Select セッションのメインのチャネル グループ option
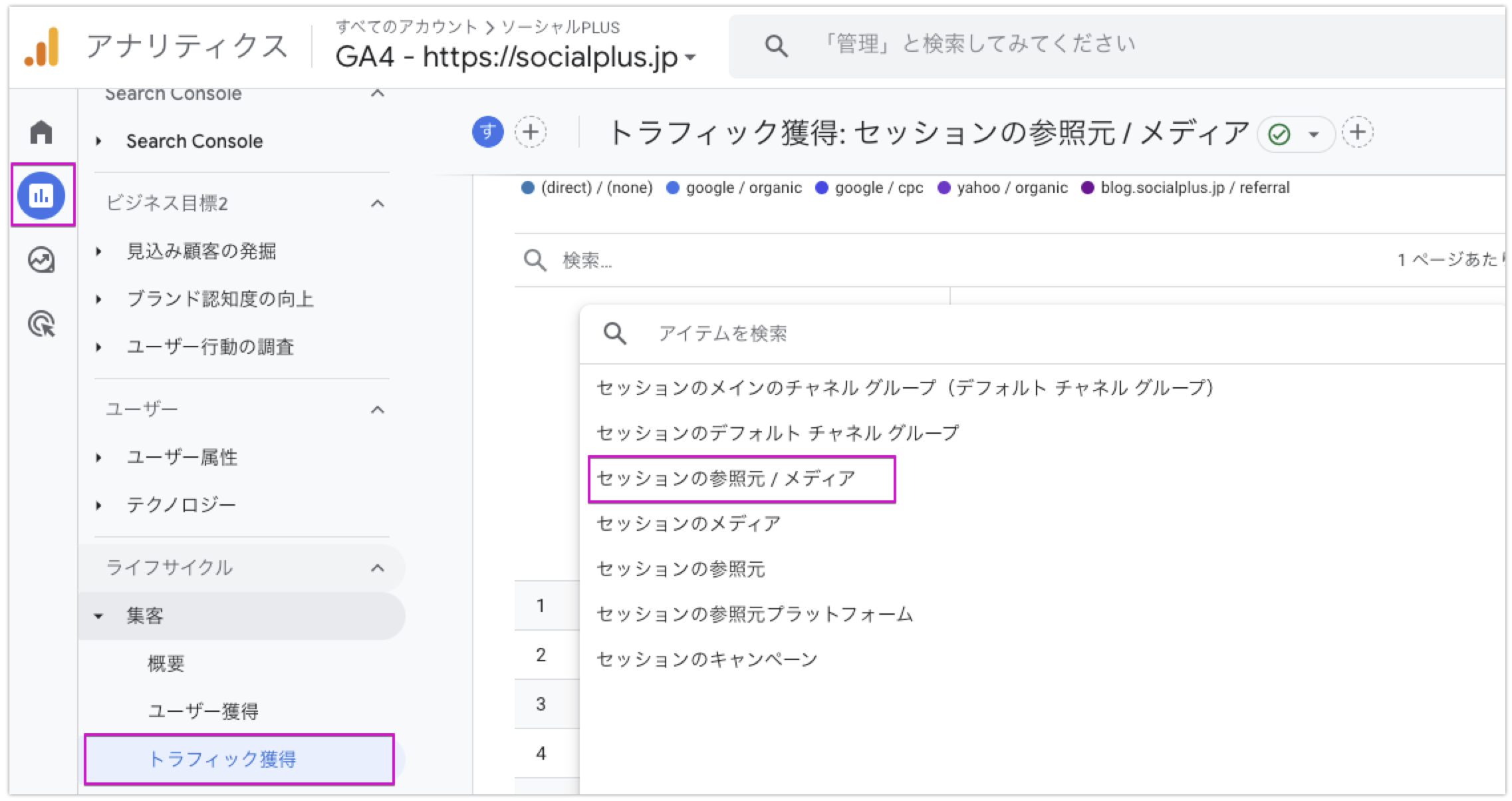The width and height of the screenshot is (1512, 801). click(x=905, y=387)
